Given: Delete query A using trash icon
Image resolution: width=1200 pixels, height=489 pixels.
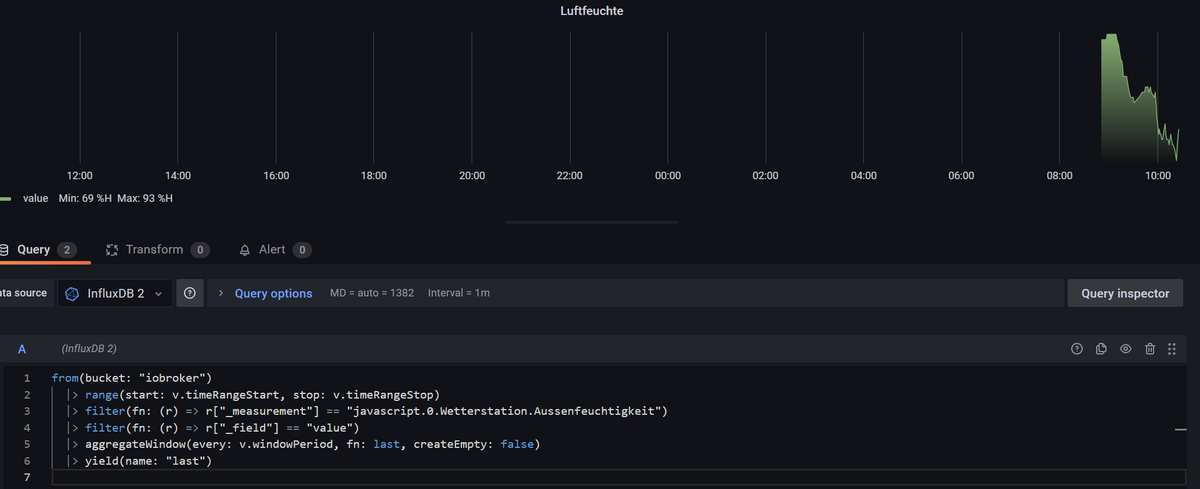Looking at the screenshot, I should (x=1149, y=349).
